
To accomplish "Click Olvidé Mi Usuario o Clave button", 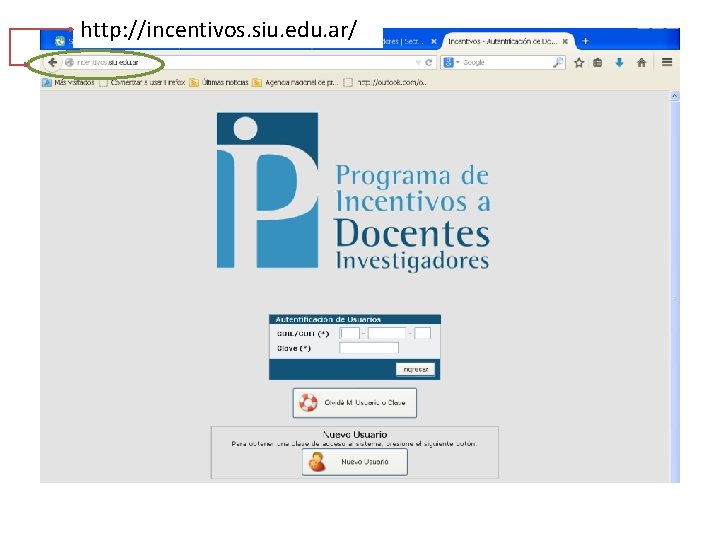I will coord(354,403).
